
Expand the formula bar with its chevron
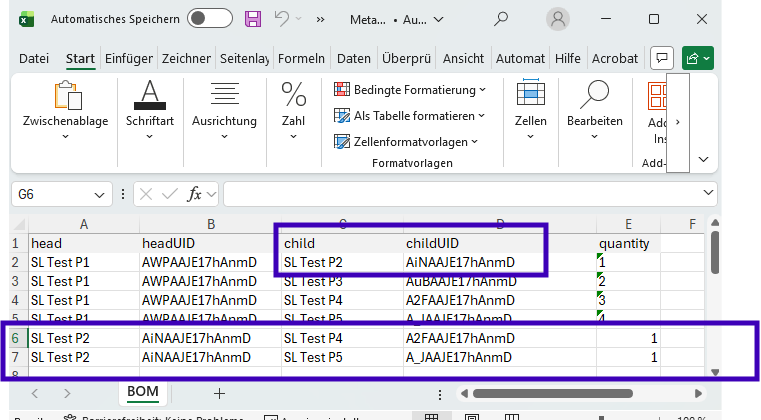708,193
